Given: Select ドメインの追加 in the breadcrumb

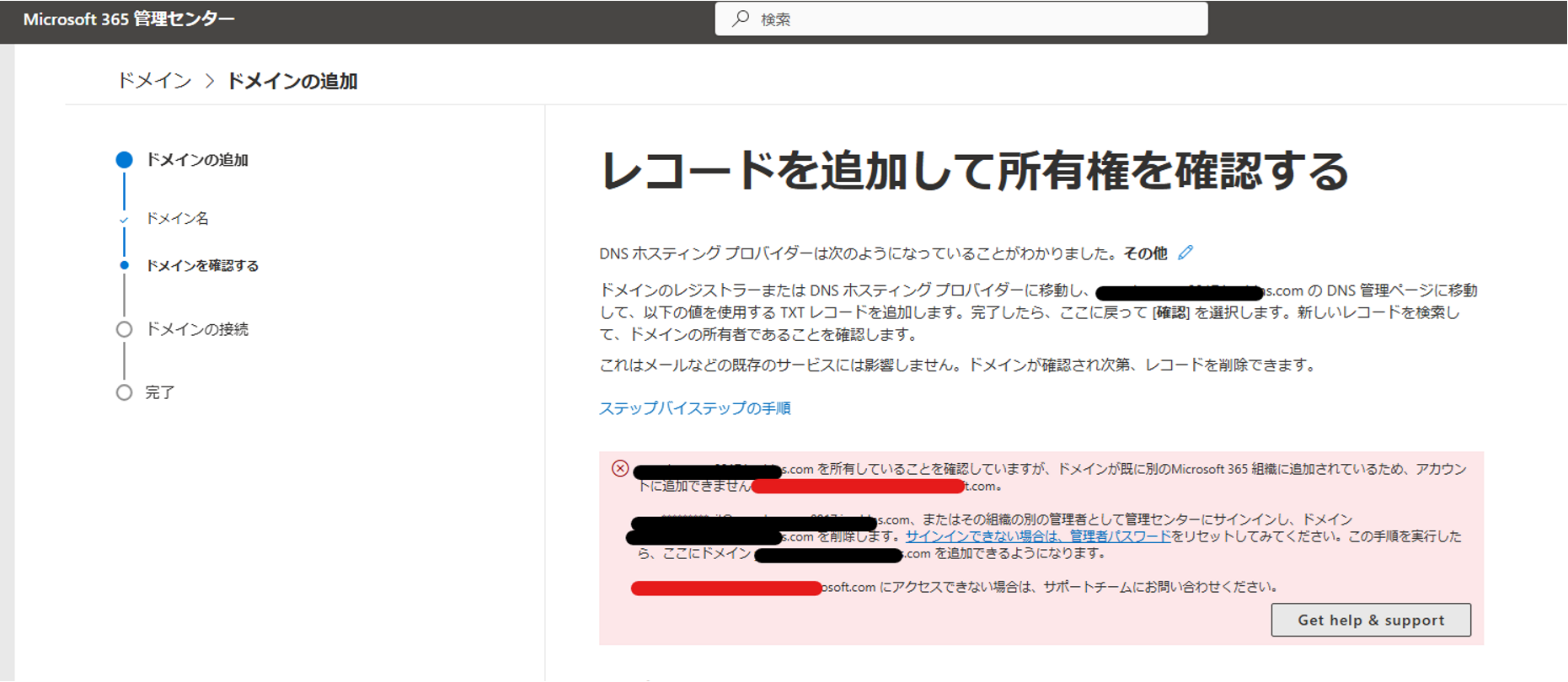Looking at the screenshot, I should click(292, 81).
